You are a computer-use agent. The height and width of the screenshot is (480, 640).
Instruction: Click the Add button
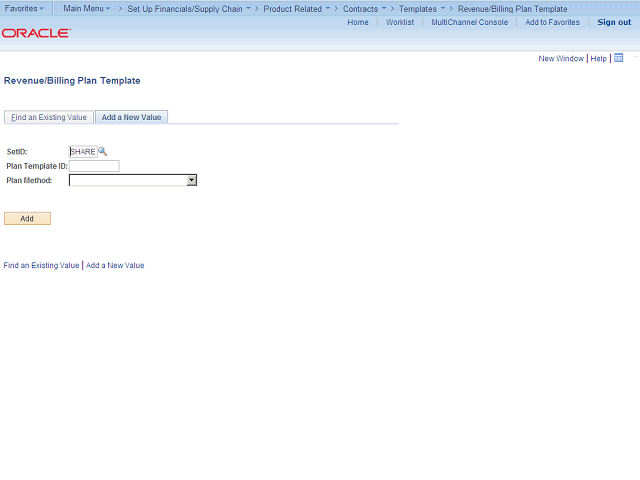(x=27, y=218)
